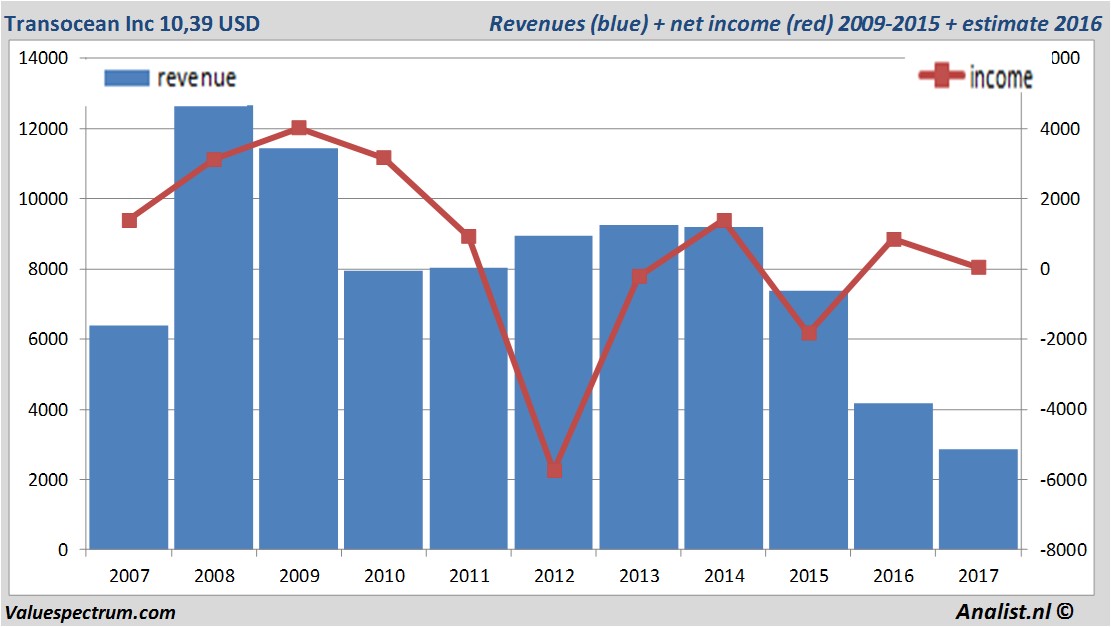This screenshot has width=1111, height=627.
Task: Select the 2008 revenue bar
Action: tap(214, 327)
